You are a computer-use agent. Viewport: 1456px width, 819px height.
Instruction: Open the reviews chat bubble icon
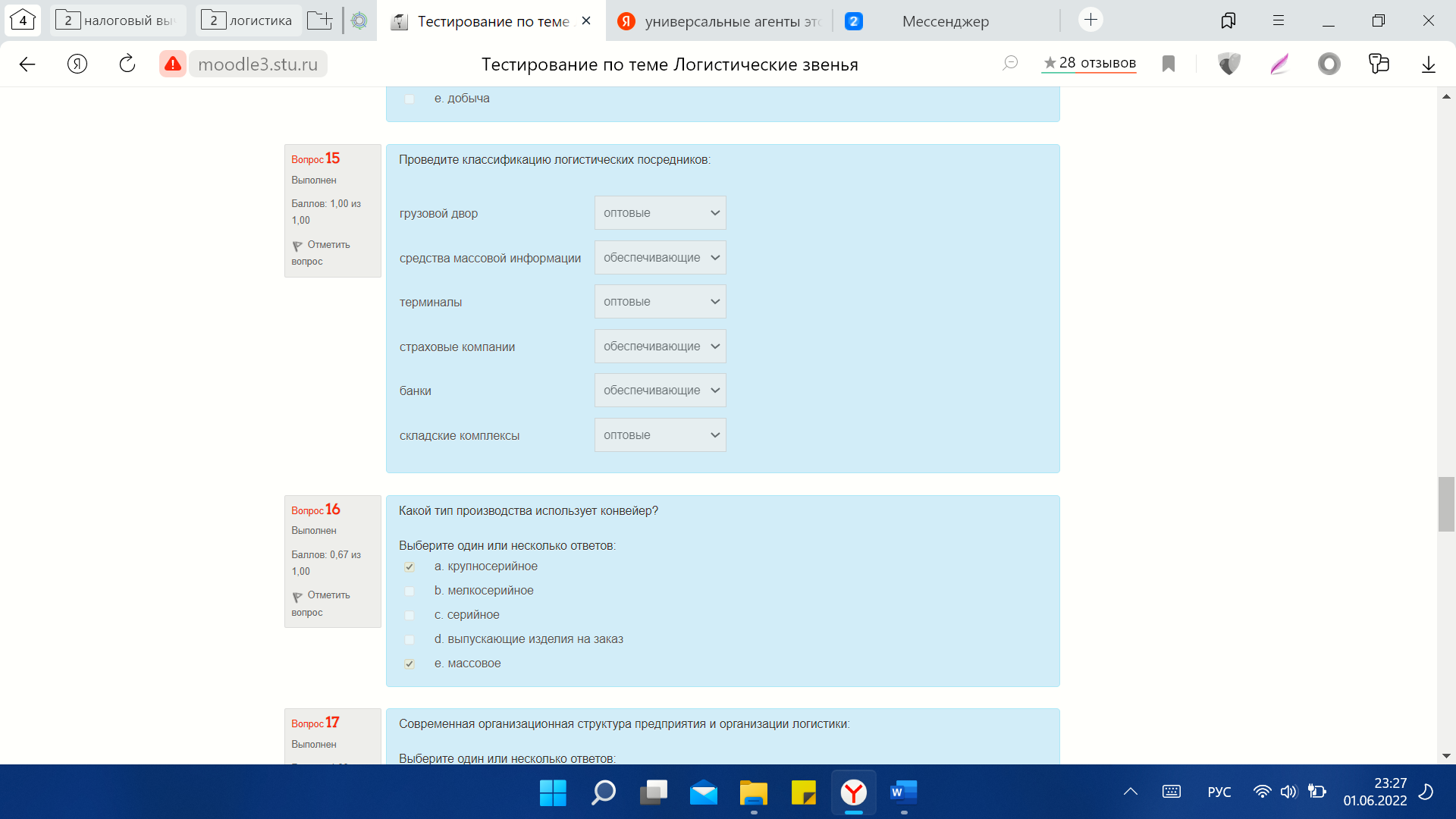coord(1010,64)
